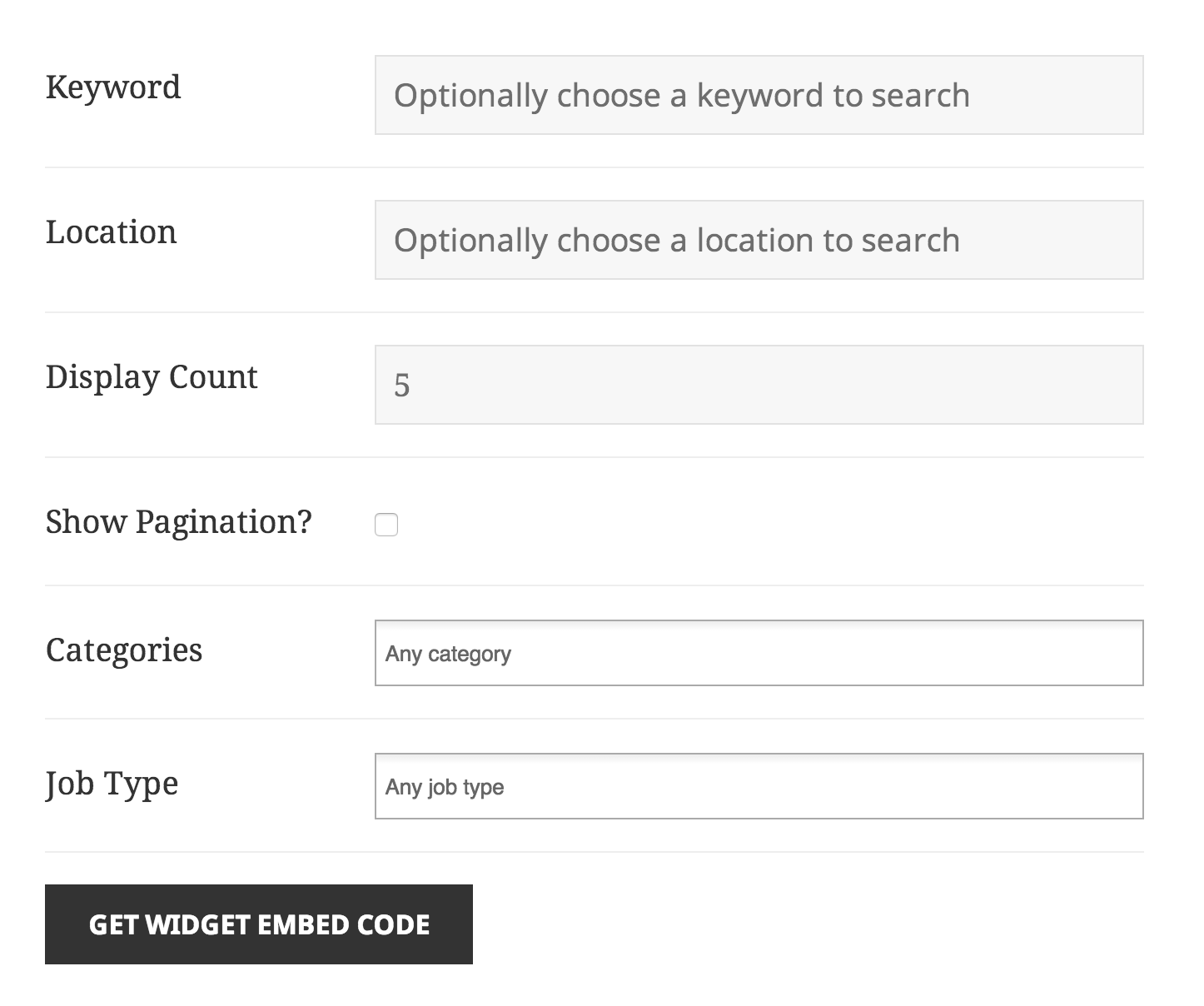The width and height of the screenshot is (1204, 1006).
Task: Select a category from the Categories selector
Action: [x=759, y=654]
